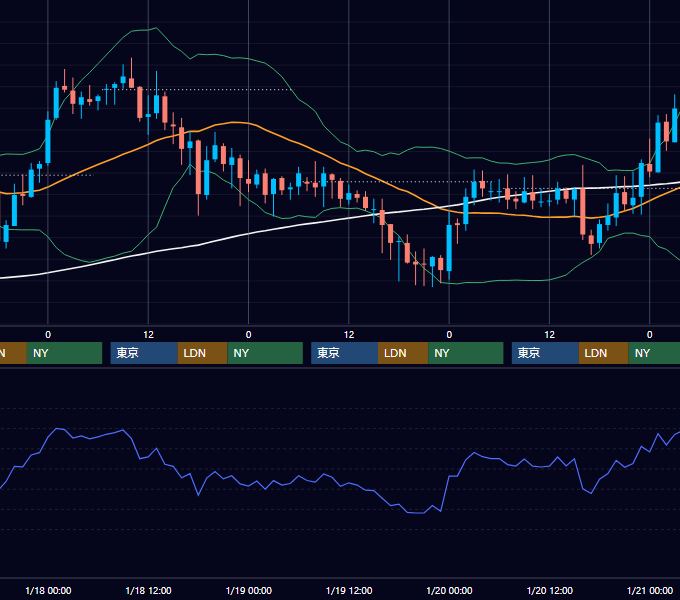Select the blue oscillator line in lower pane
The height and width of the screenshot is (600, 680).
[330, 478]
